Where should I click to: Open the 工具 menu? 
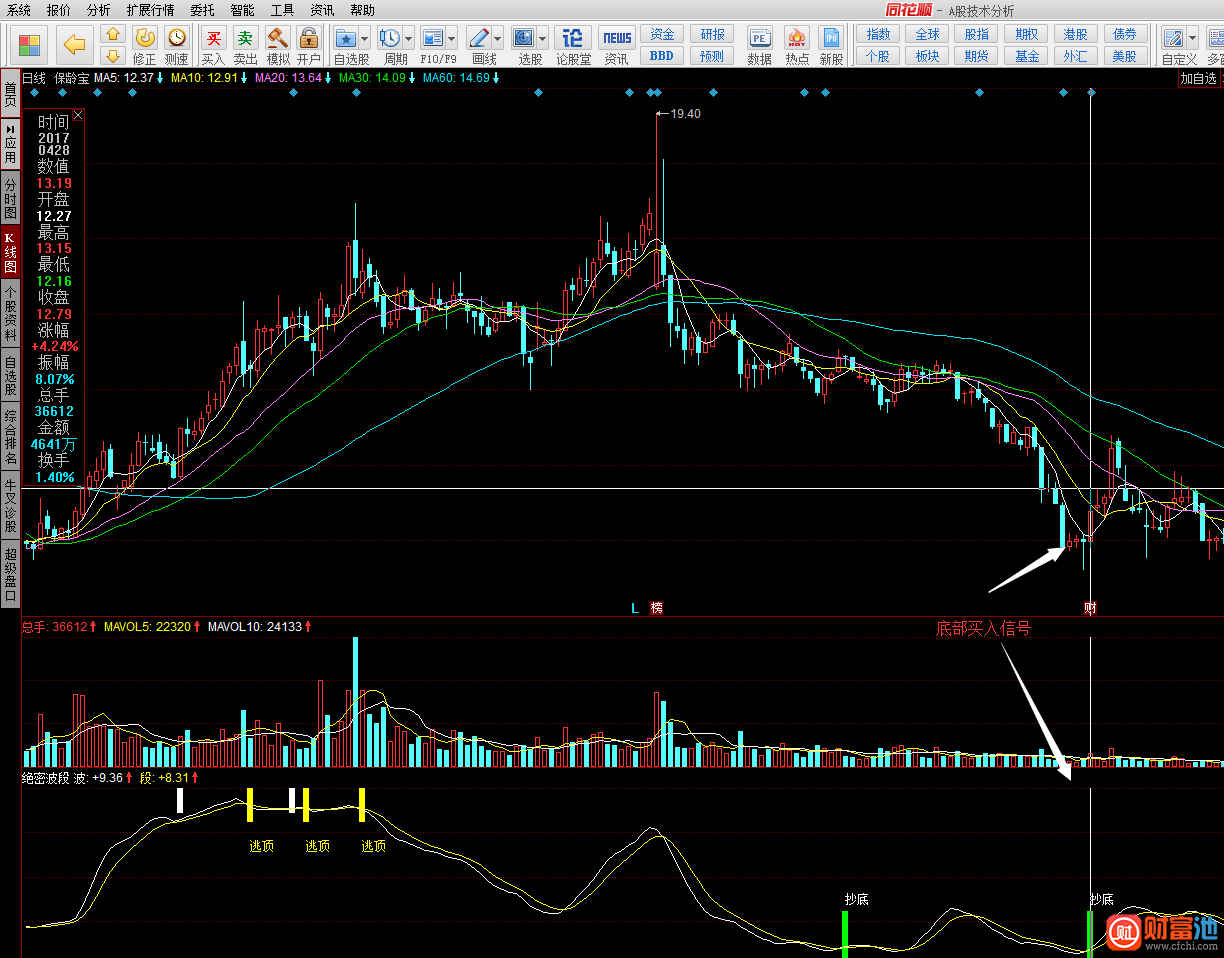[x=282, y=10]
